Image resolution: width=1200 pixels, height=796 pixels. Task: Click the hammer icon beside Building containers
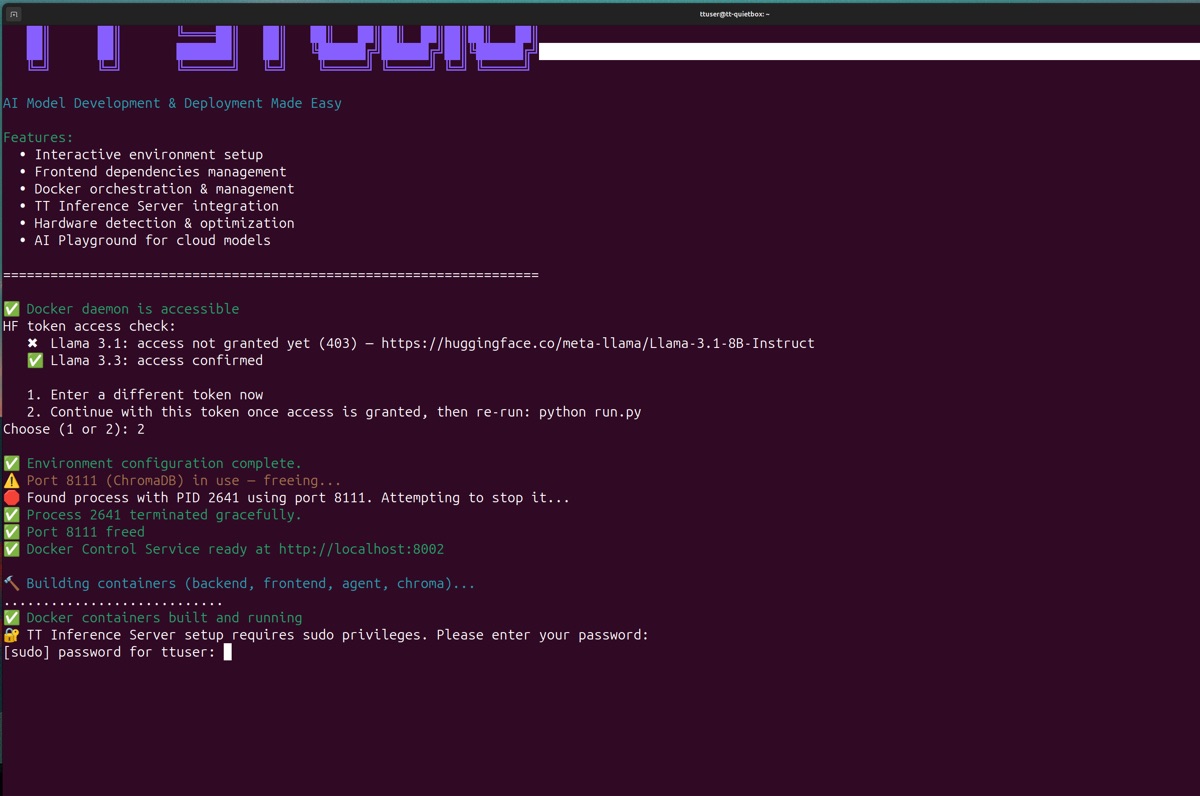click(x=11, y=583)
